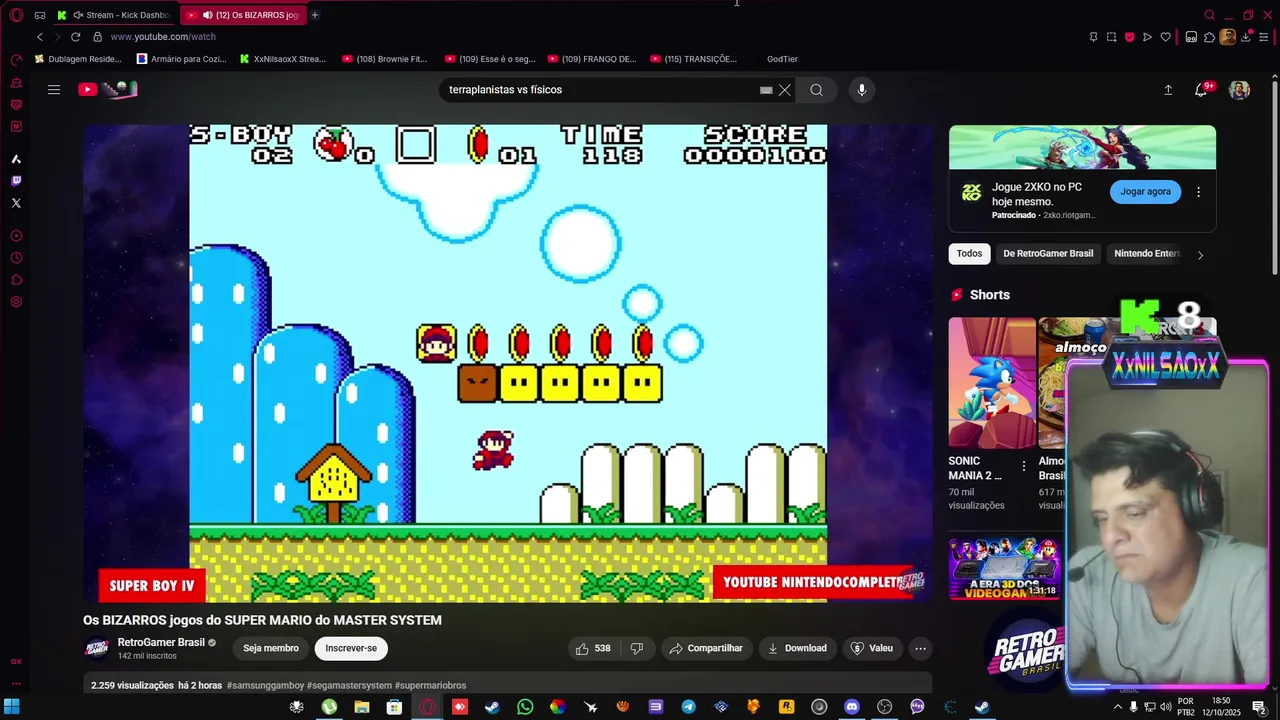Search tabs with the title bar magnifier

click(x=1209, y=15)
